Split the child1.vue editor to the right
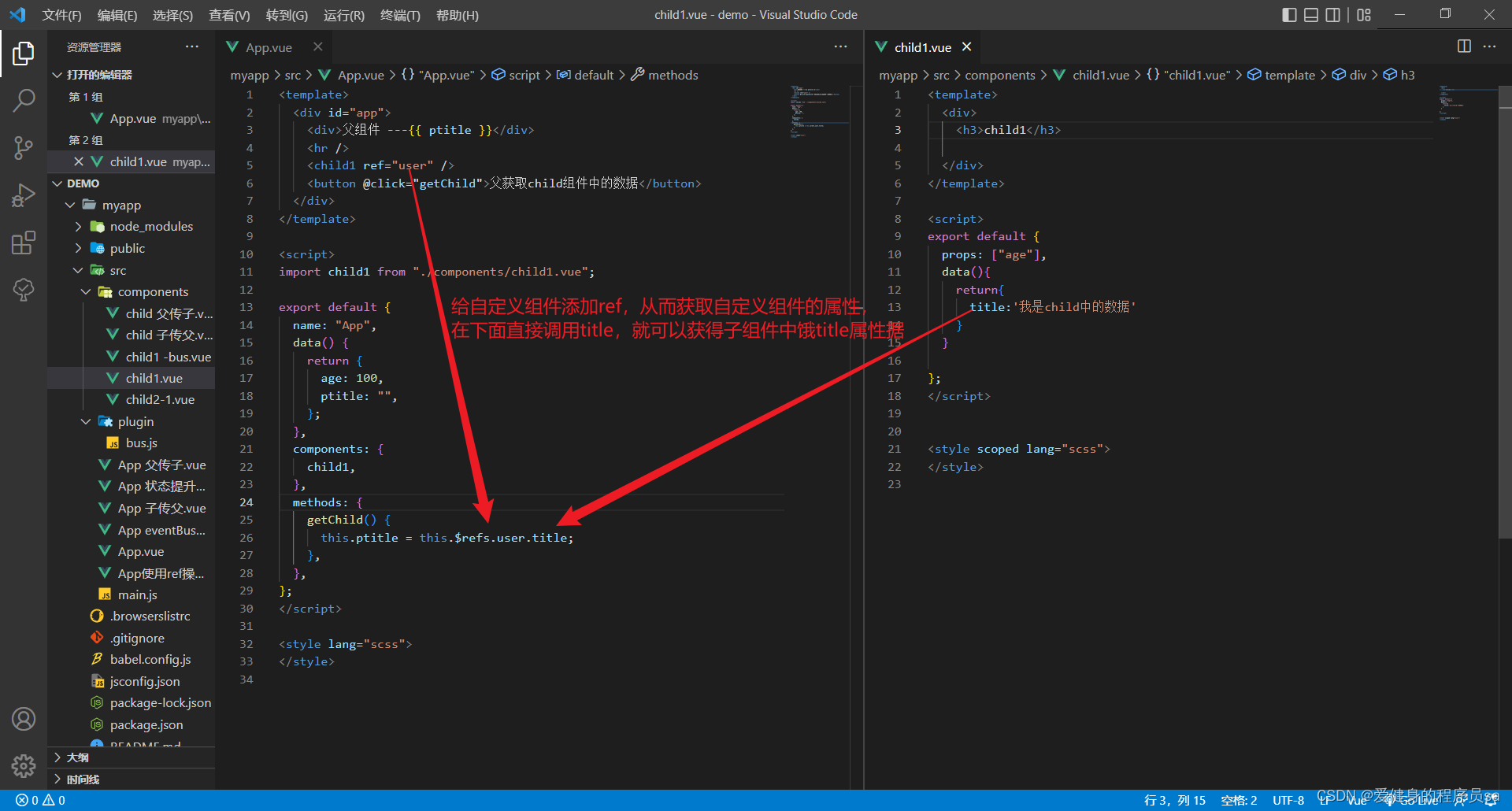 (1464, 46)
